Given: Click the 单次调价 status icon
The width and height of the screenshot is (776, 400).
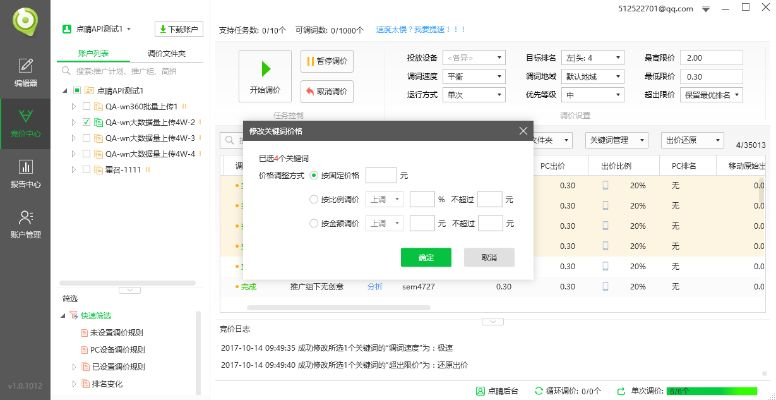Looking at the screenshot, I should (621, 391).
